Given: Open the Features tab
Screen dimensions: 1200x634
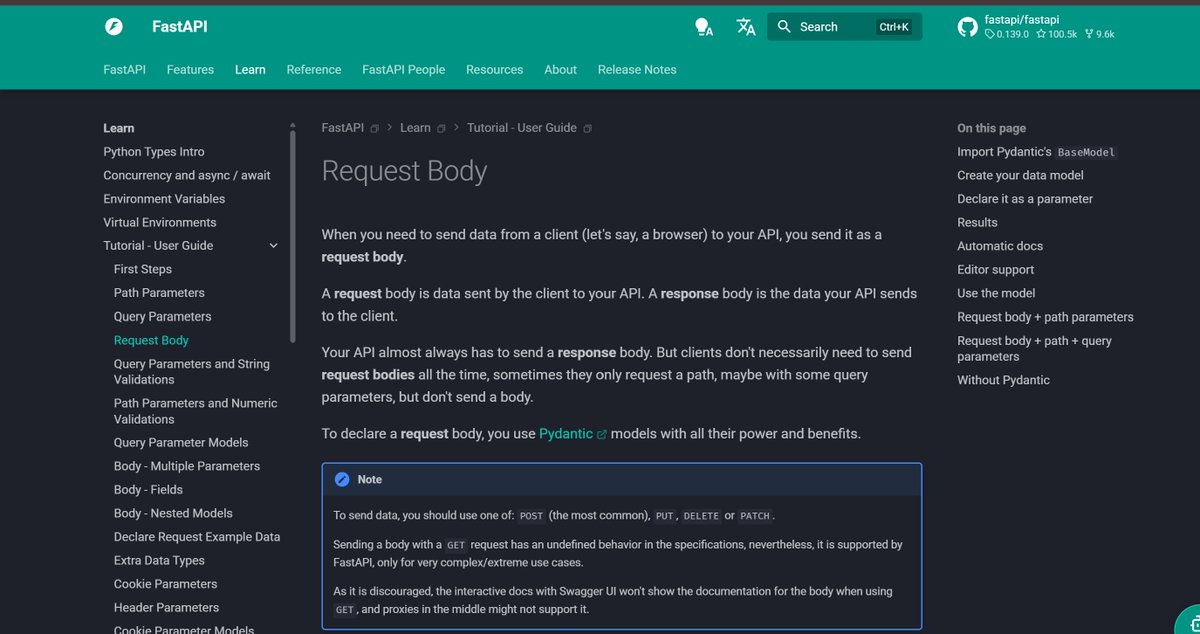Looking at the screenshot, I should coord(190,70).
